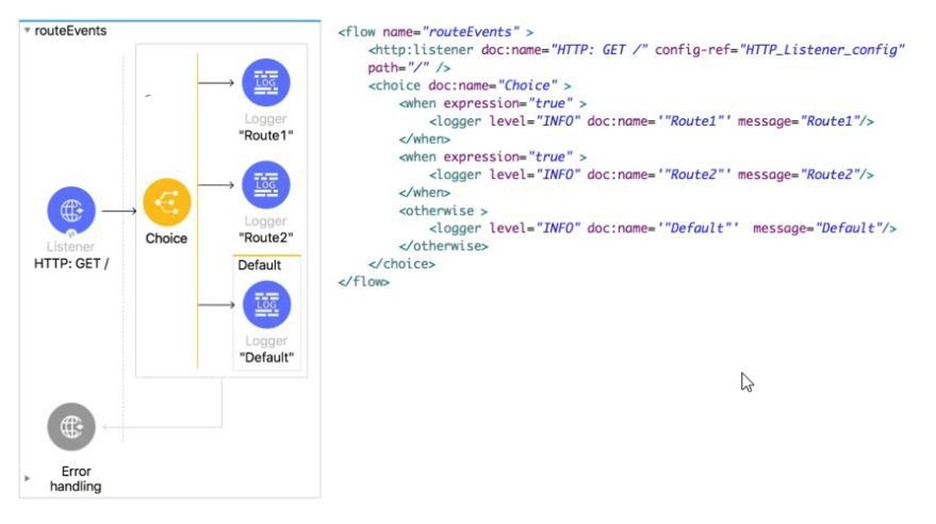Select the Route1 Logger icon
This screenshot has height=524, width=936.
pyautogui.click(x=266, y=83)
